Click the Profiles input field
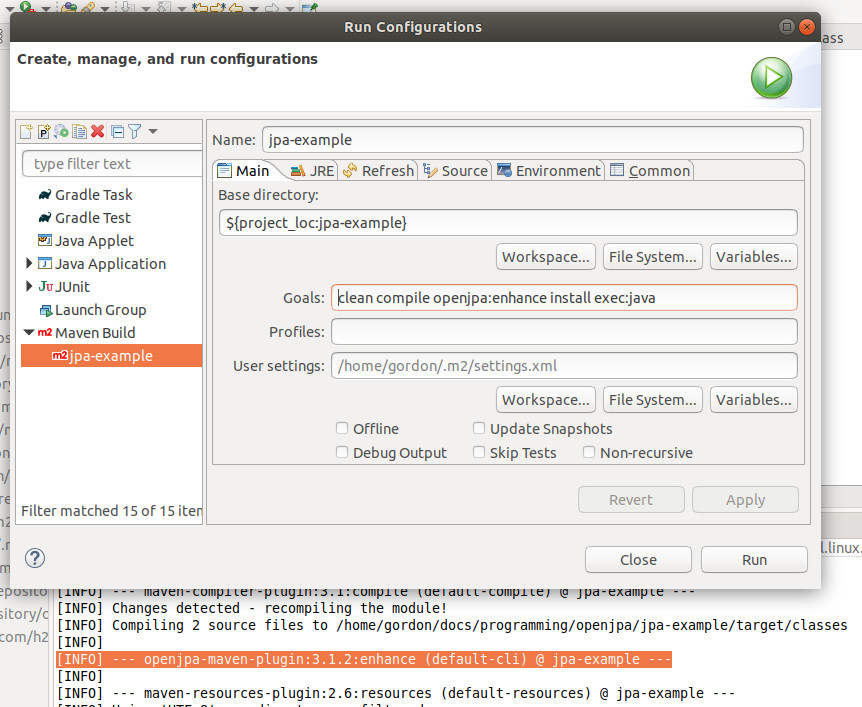The image size is (862, 707). pos(564,332)
